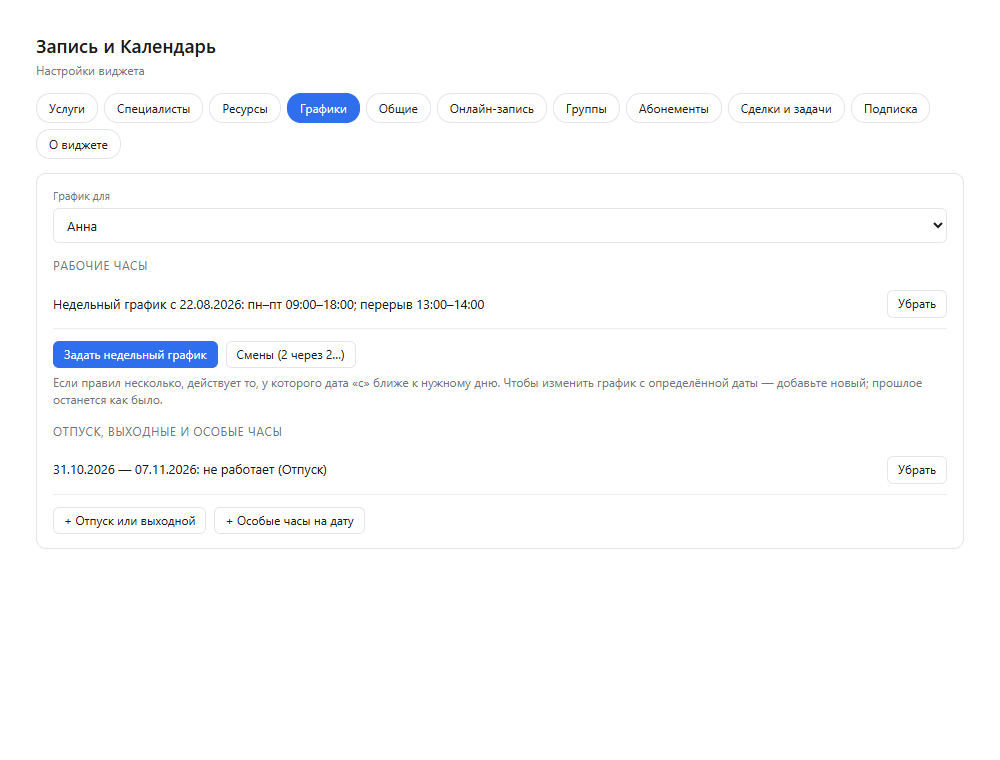This screenshot has height=760, width=1000.
Task: Go to the Абонементы tab
Action: point(673,108)
